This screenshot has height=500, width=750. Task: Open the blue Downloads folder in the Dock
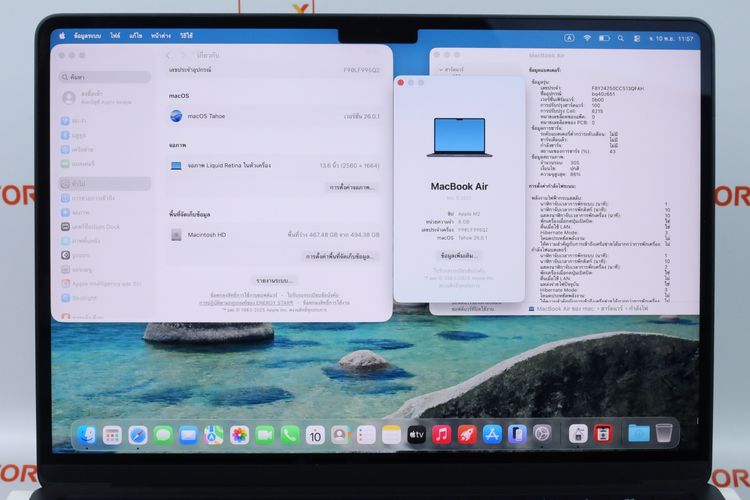coord(639,433)
